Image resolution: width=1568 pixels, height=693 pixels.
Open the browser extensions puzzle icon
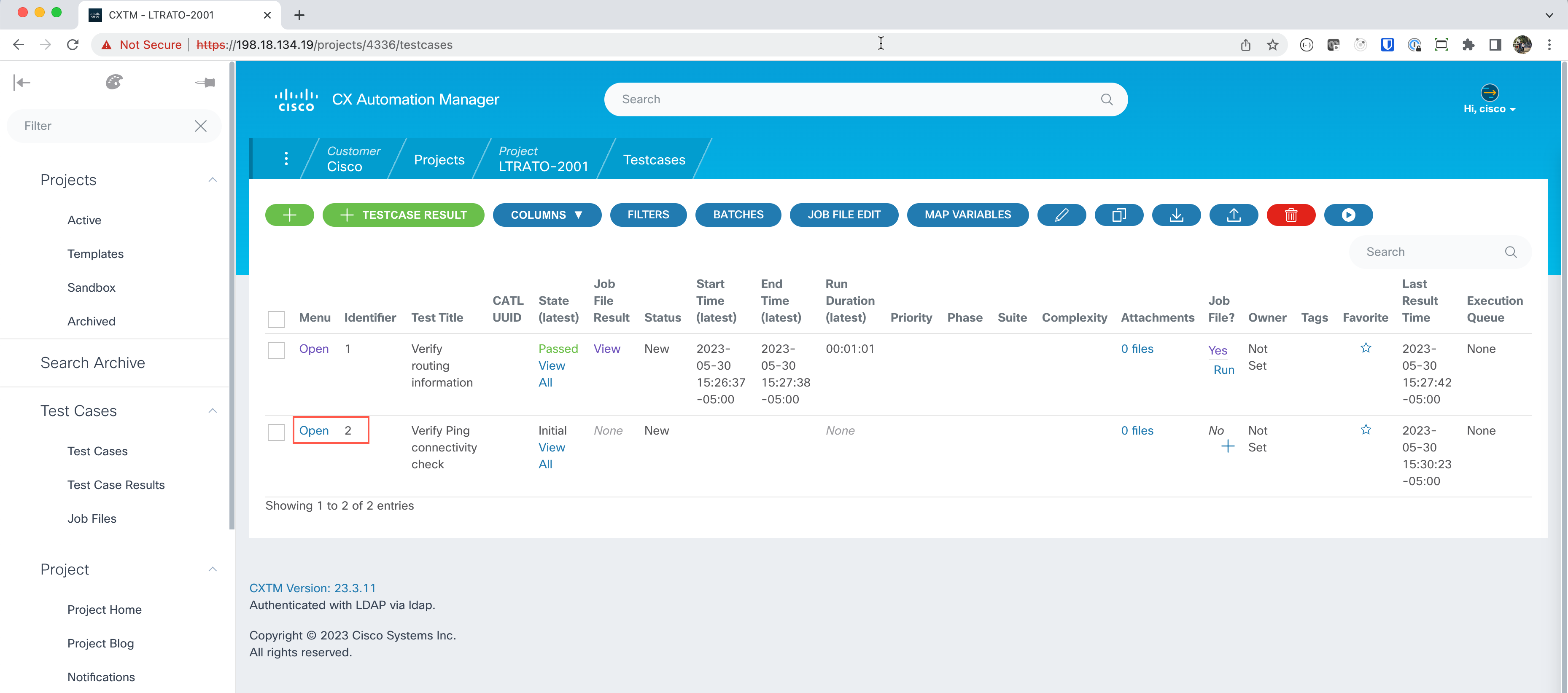tap(1468, 44)
